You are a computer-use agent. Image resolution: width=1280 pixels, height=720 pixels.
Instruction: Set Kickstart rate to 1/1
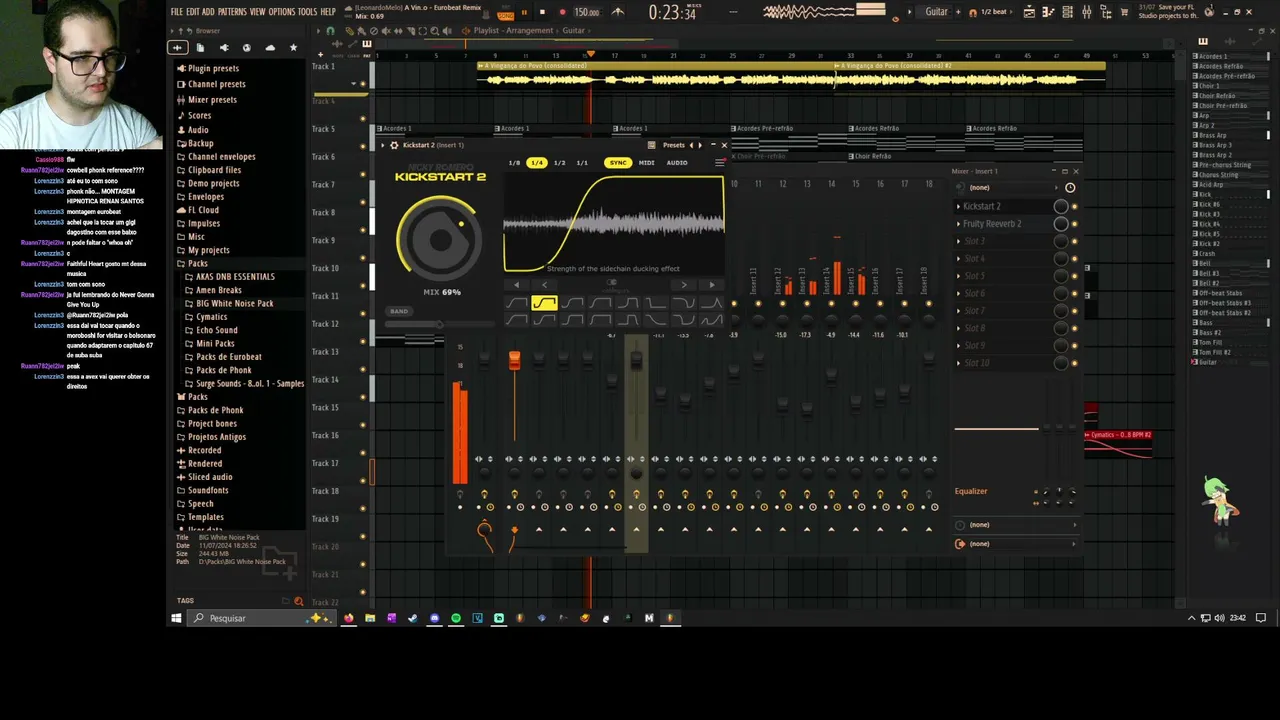582,163
